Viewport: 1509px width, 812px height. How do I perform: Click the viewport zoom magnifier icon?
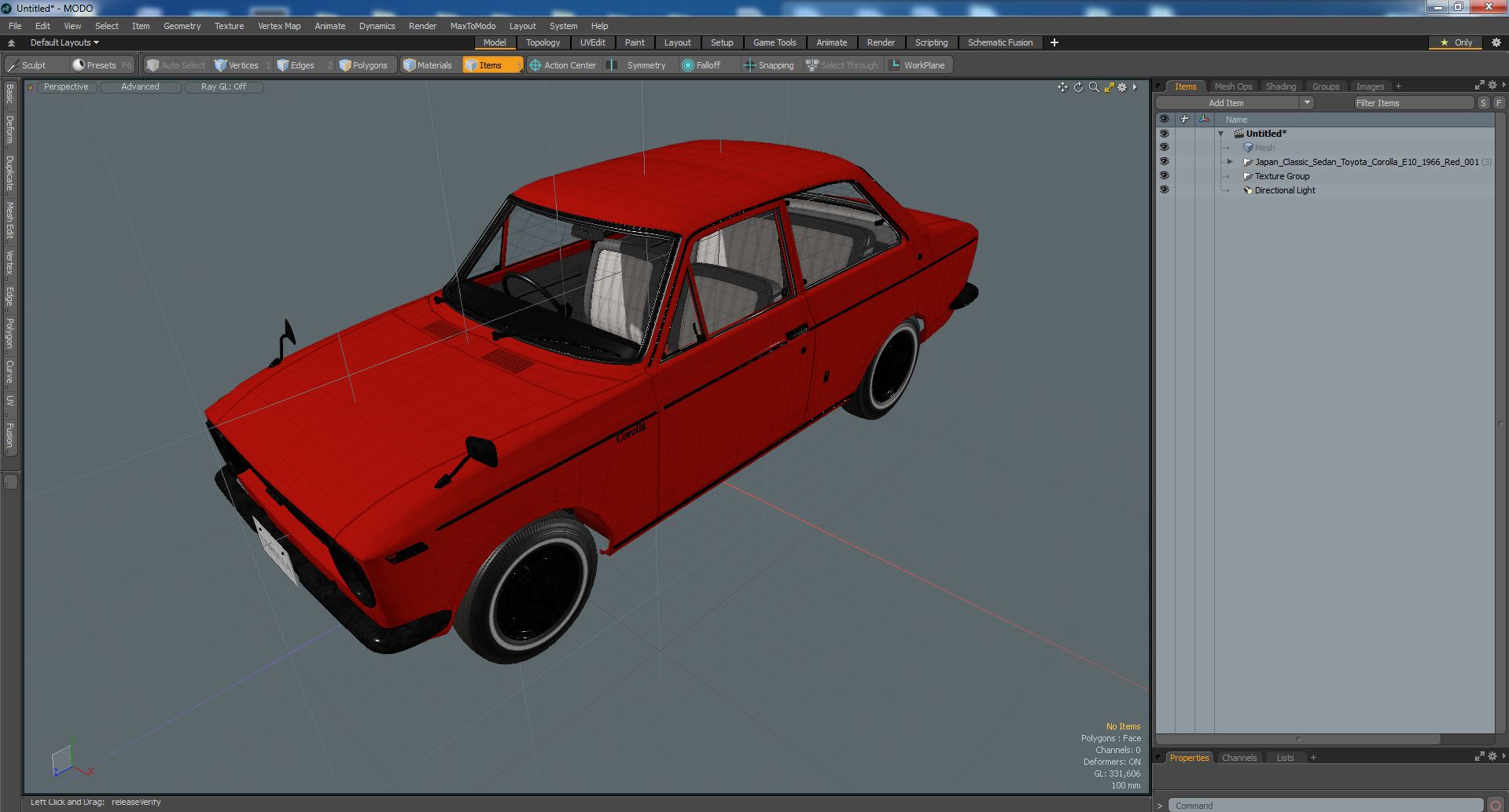coord(1094,87)
